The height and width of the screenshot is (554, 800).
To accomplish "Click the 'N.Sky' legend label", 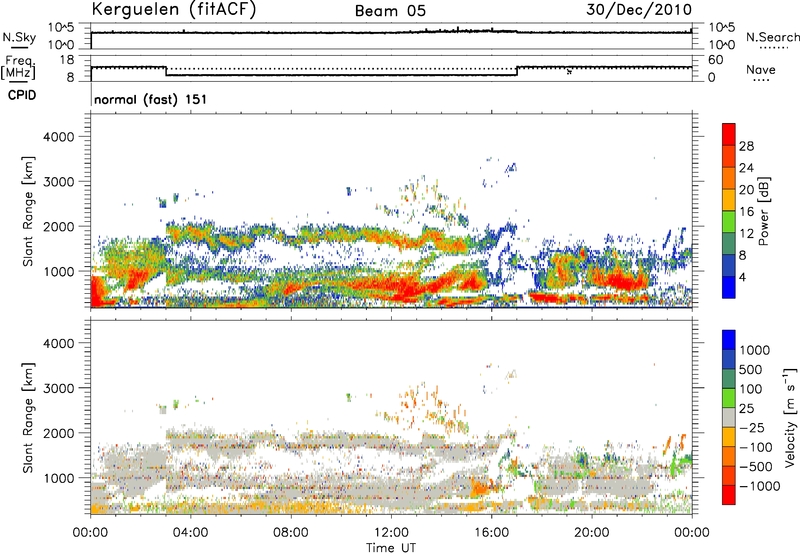I will click(19, 37).
